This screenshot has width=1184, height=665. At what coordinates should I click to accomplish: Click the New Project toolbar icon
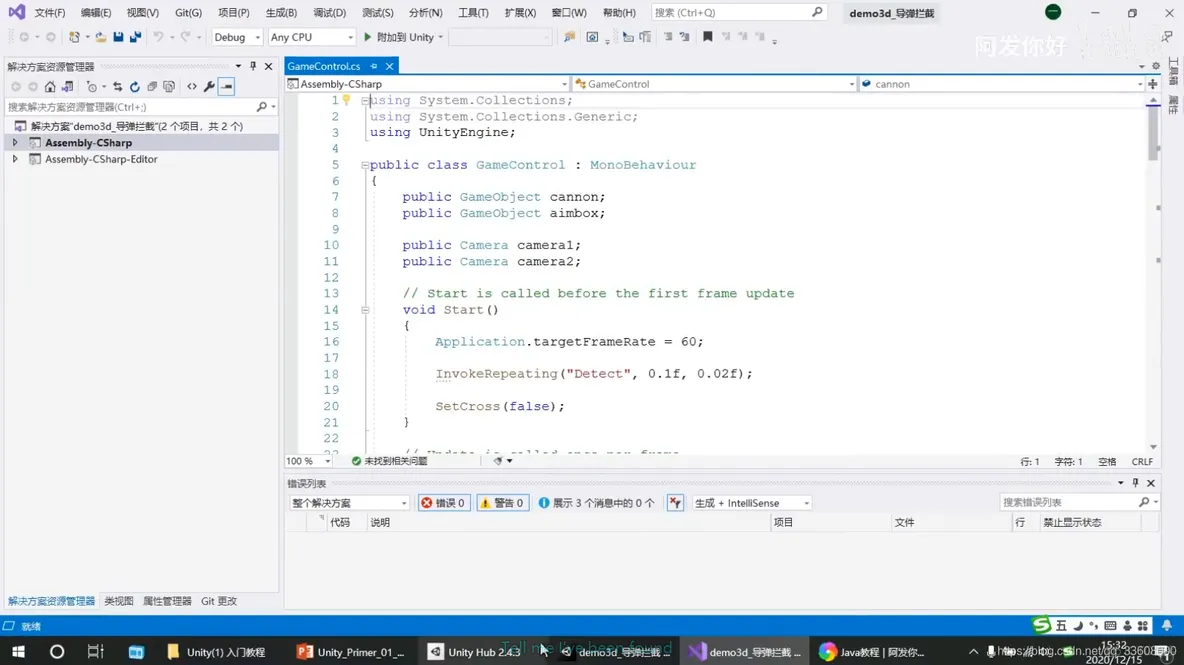[74, 37]
